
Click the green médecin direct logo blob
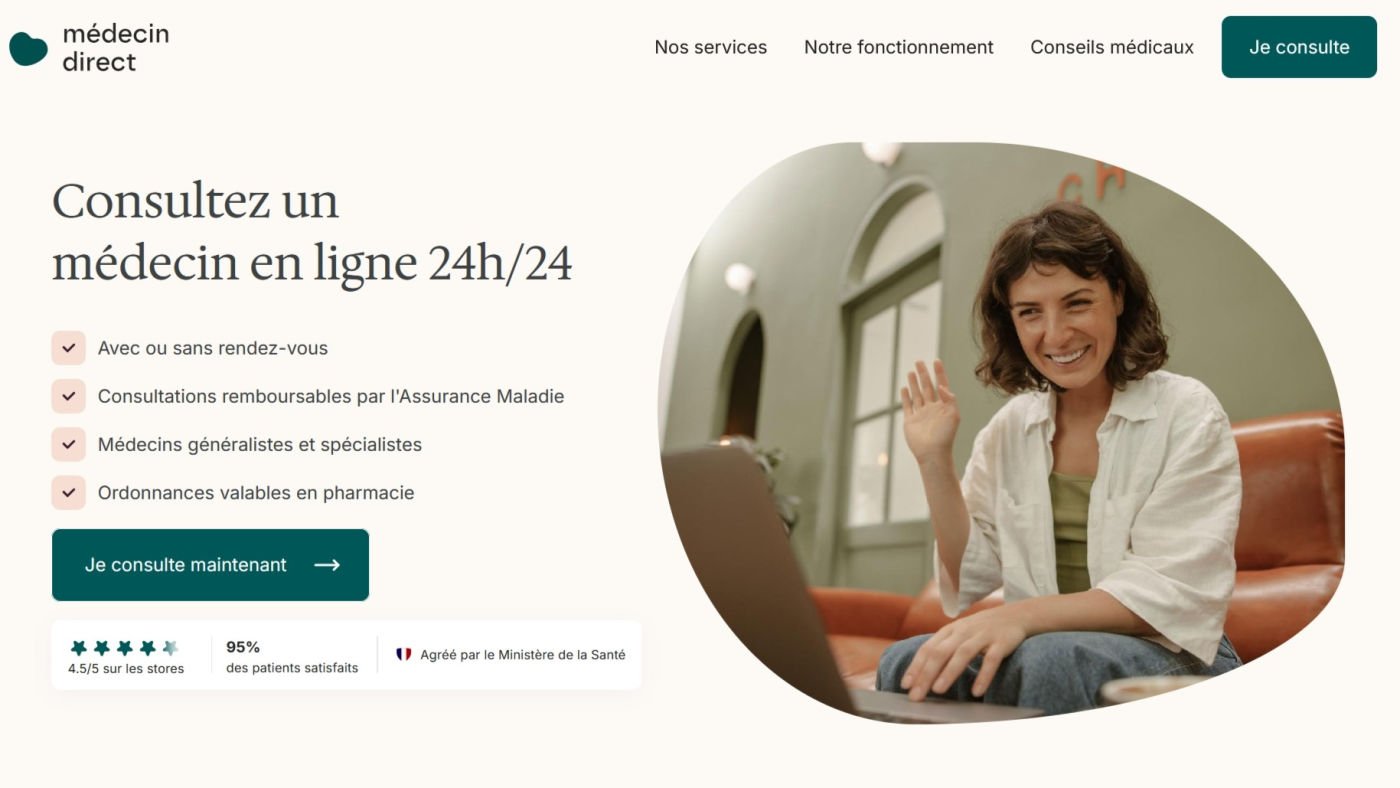click(29, 48)
